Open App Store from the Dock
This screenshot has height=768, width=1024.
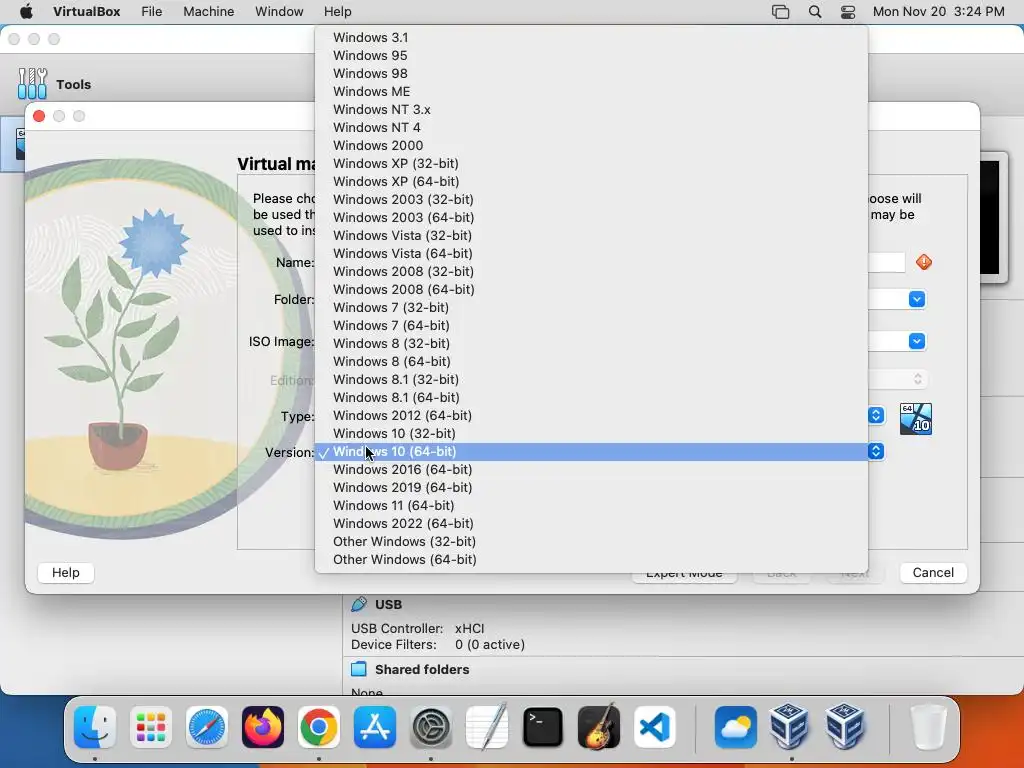(375, 727)
